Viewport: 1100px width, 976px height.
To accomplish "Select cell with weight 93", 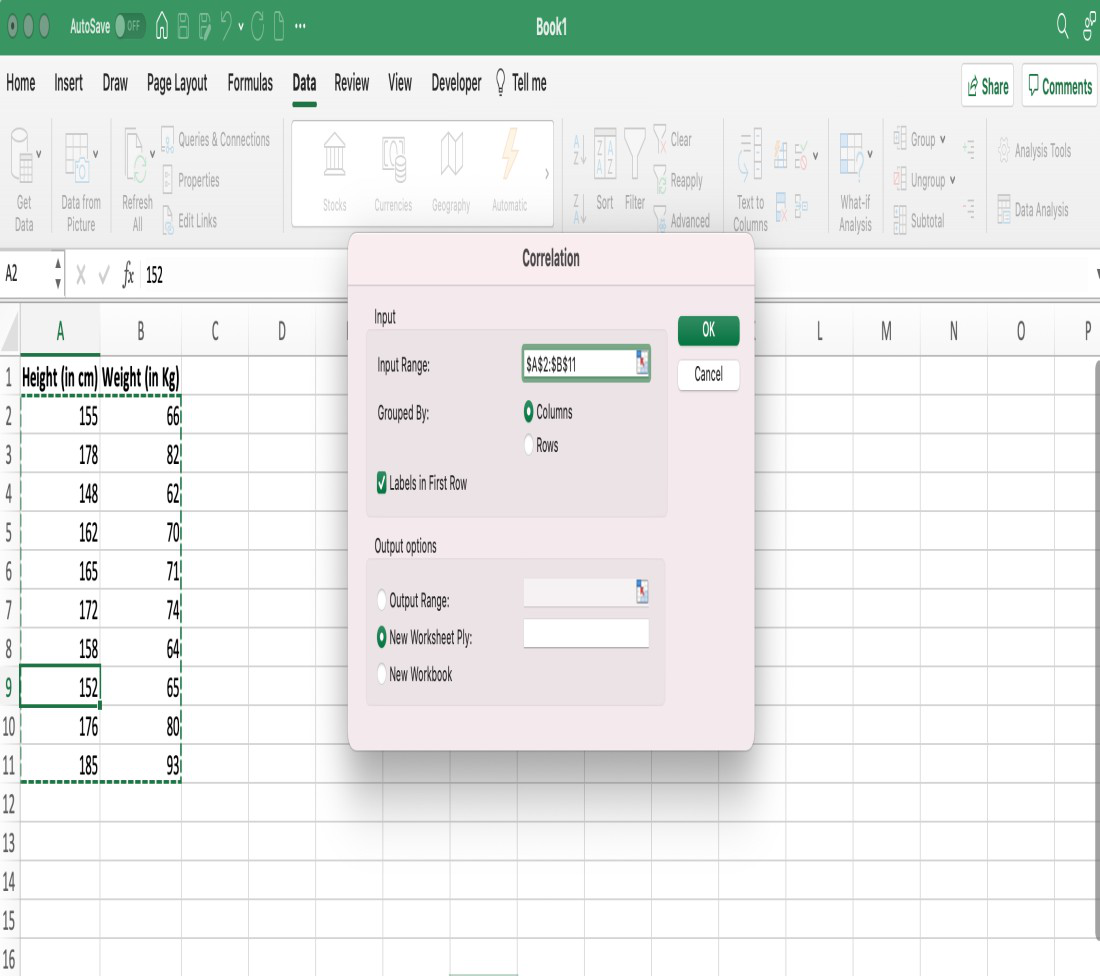I will coord(140,765).
